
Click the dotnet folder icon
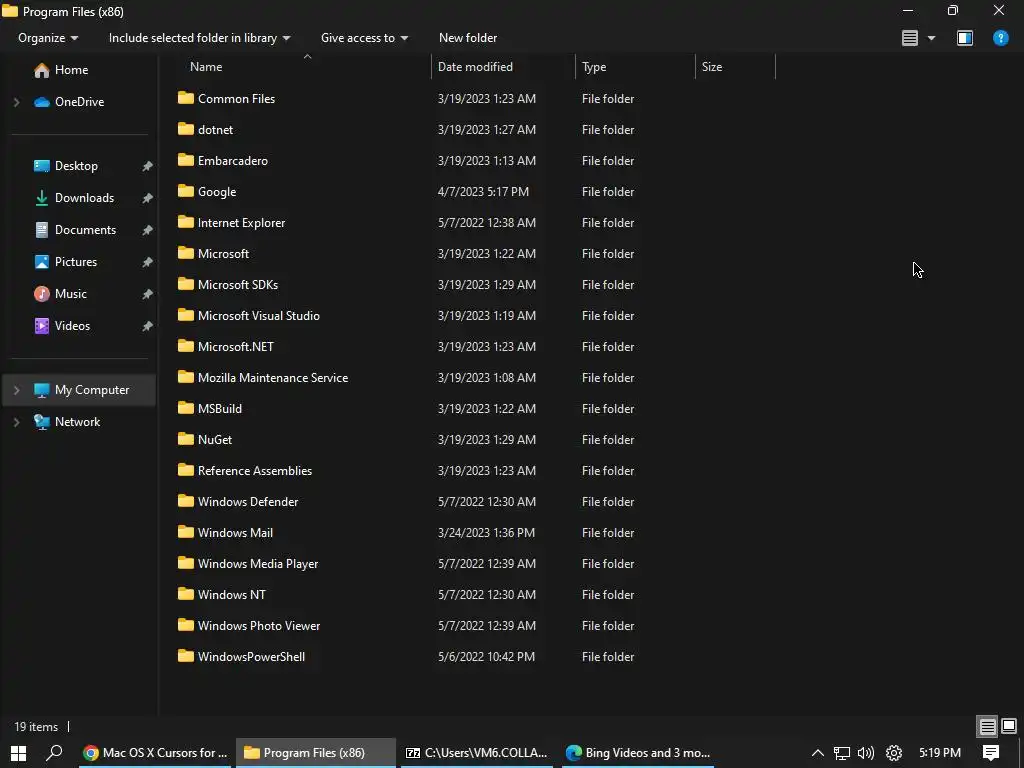pyautogui.click(x=185, y=129)
